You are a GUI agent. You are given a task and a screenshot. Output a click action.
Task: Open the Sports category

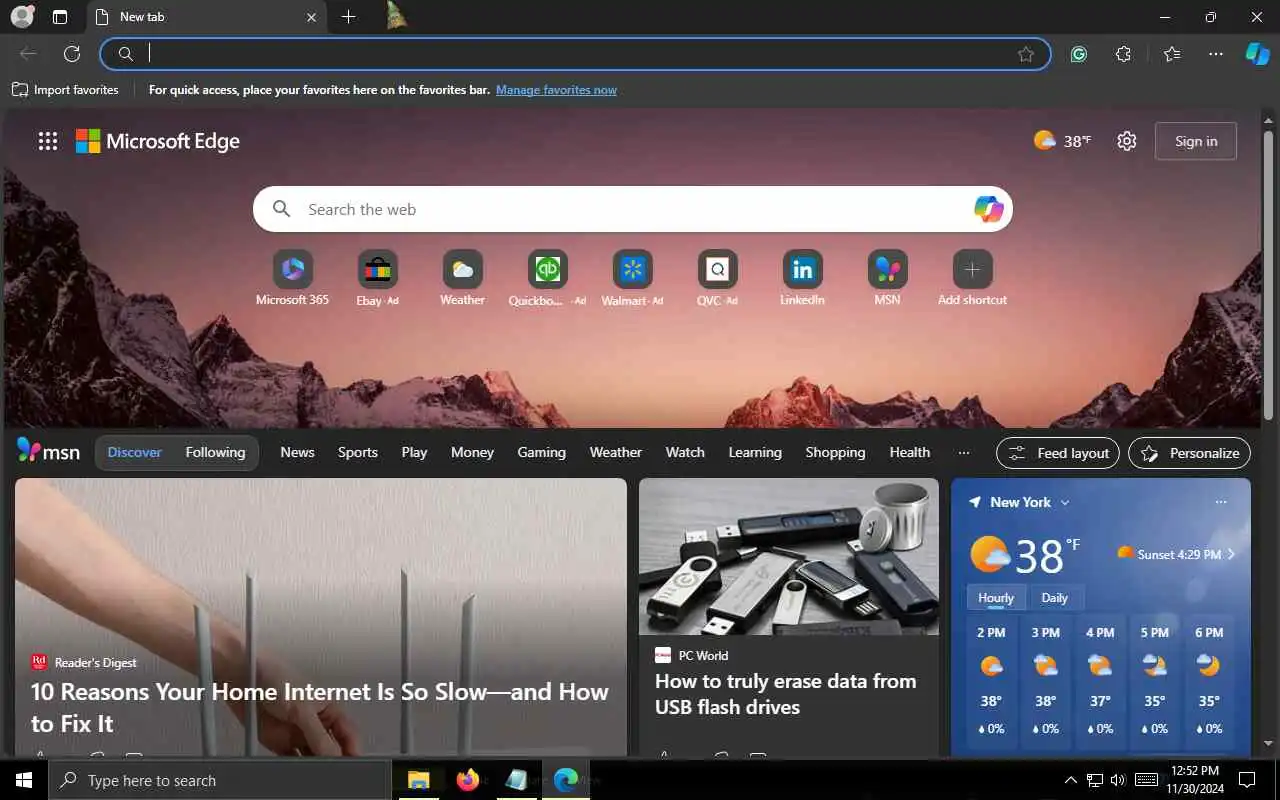pos(358,452)
